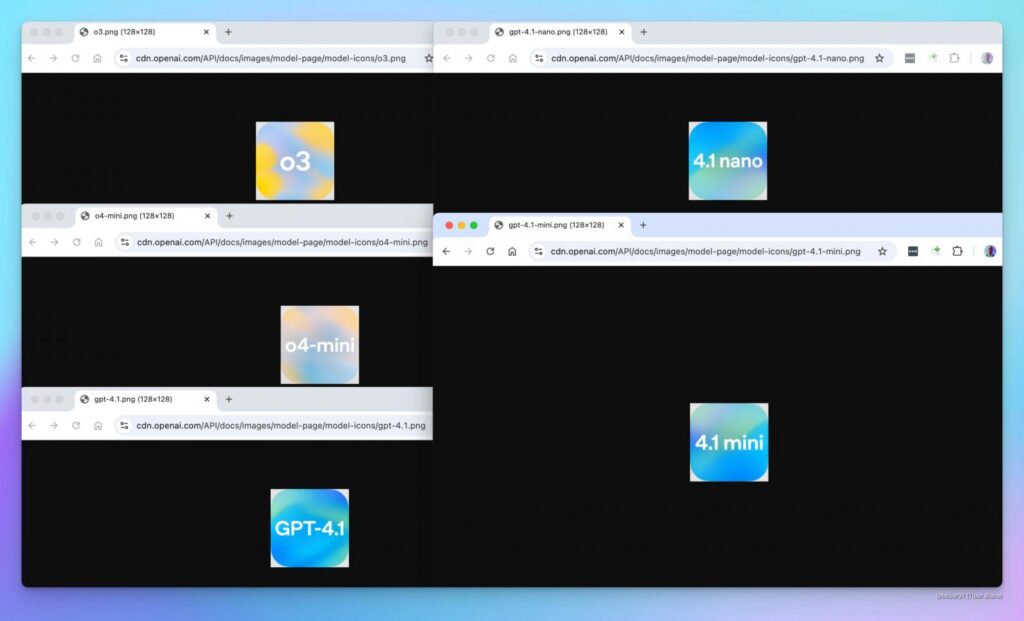The height and width of the screenshot is (621, 1024).
Task: Close the gpt-4.1.png tab
Action: point(207,399)
